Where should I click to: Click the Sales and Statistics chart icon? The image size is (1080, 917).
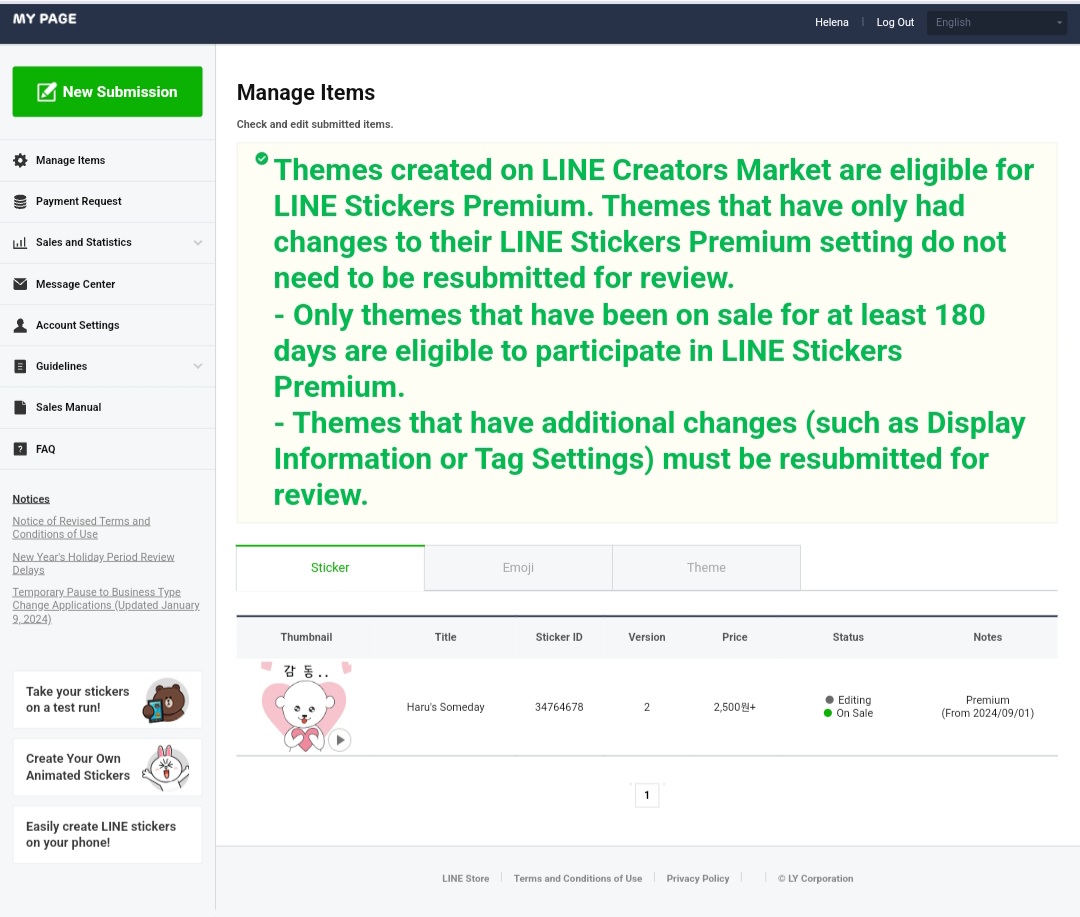[x=20, y=243]
